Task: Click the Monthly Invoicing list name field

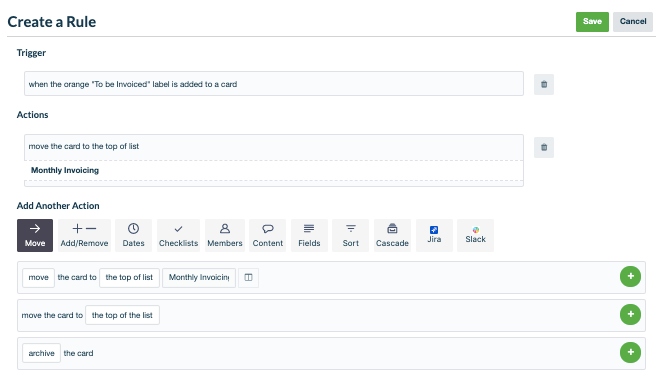Action: tap(199, 277)
